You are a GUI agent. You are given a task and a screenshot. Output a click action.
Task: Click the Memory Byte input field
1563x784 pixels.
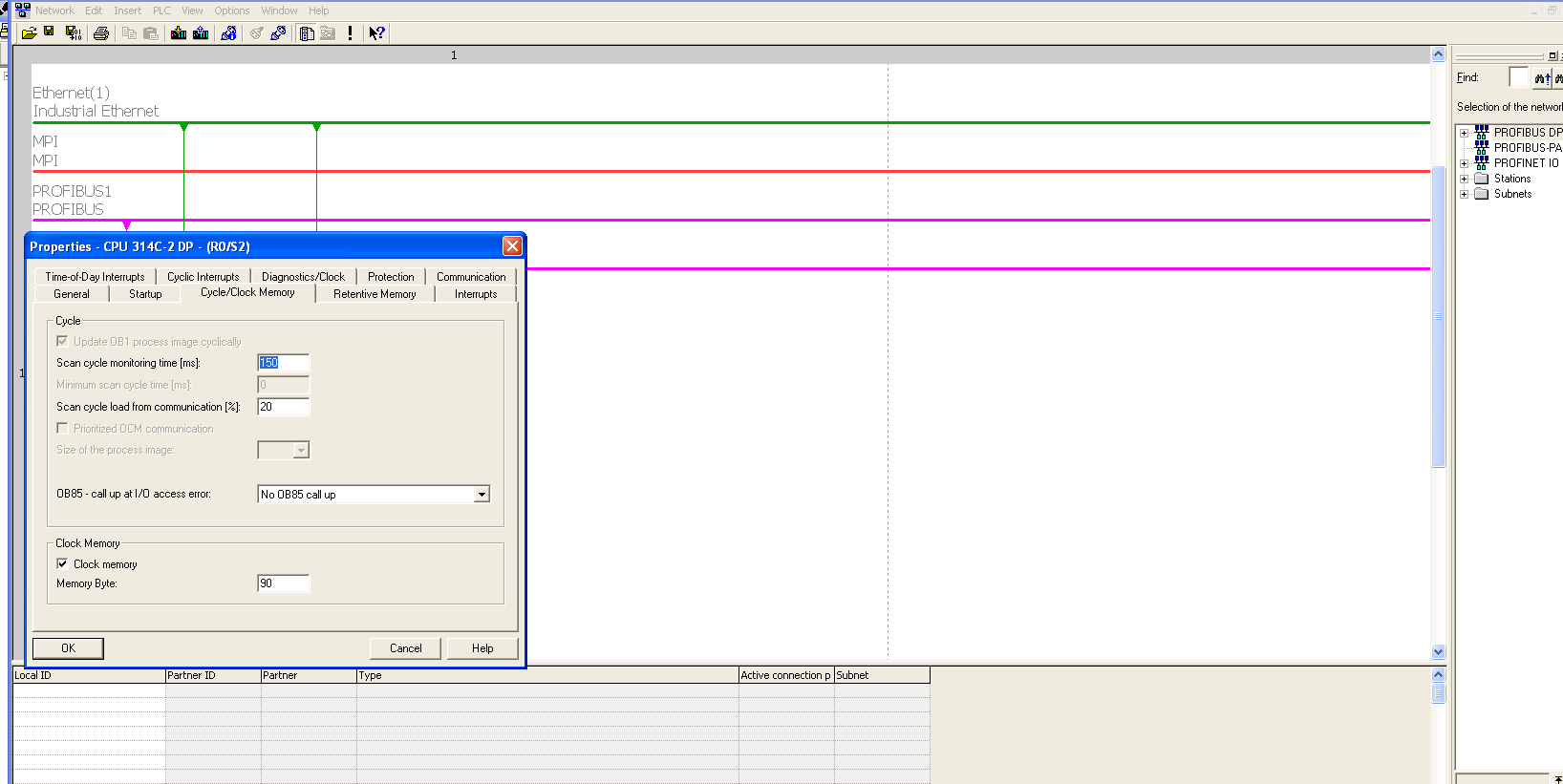[284, 583]
